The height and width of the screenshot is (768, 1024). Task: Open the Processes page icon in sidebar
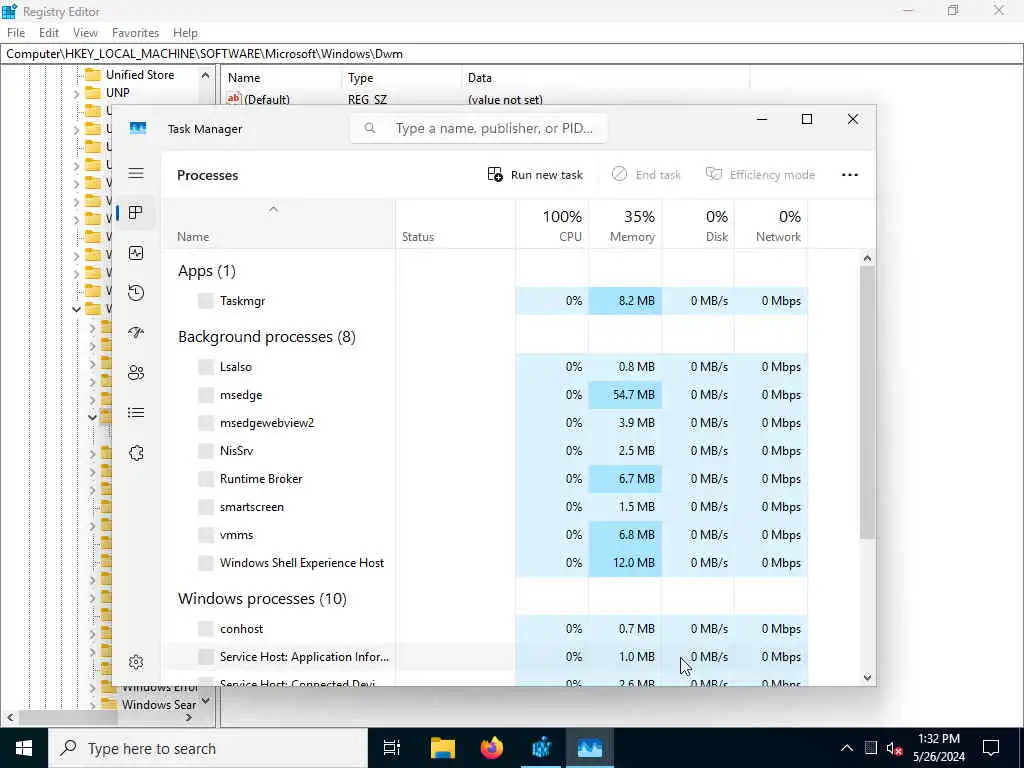[x=136, y=213]
